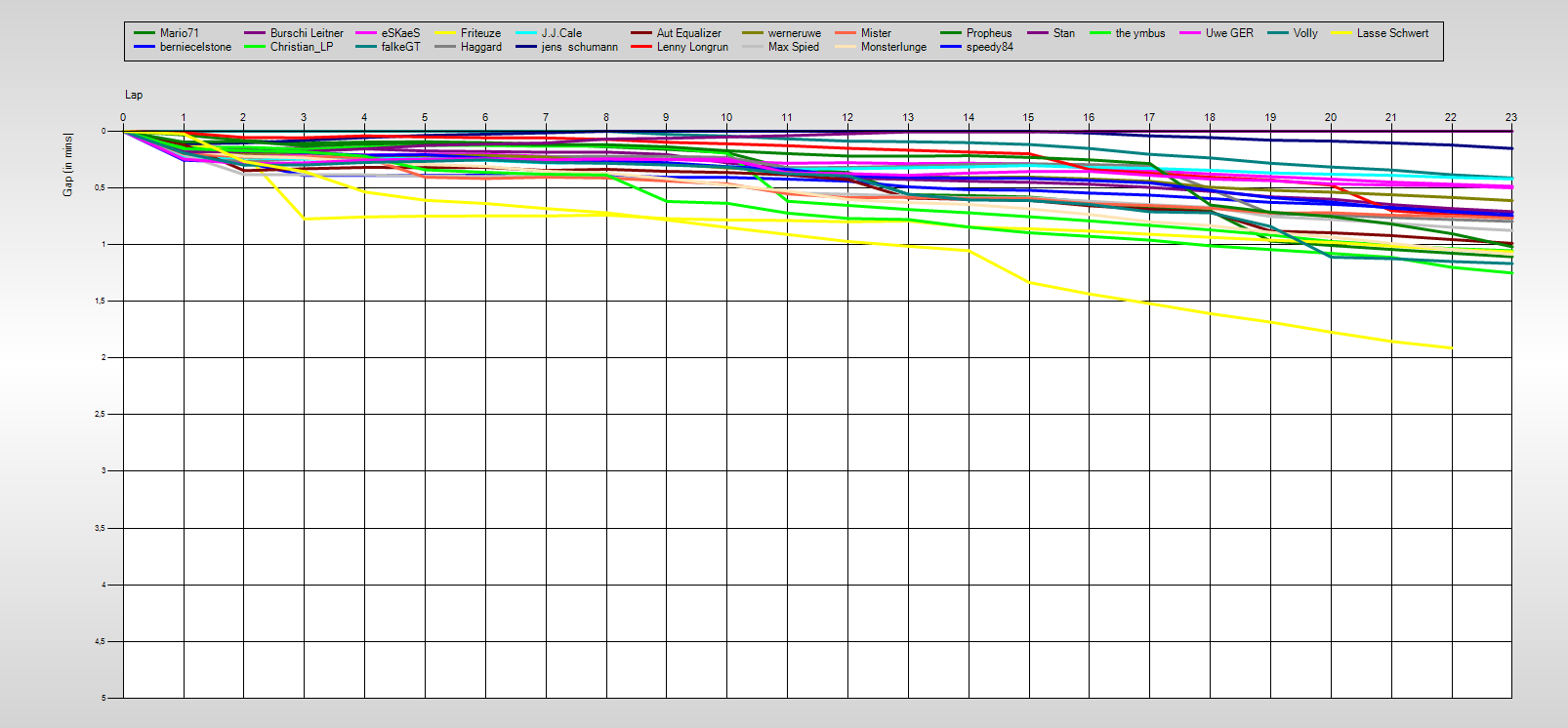Click lap number 8 on the top axis
Screen dimensions: 1568x728
point(606,117)
